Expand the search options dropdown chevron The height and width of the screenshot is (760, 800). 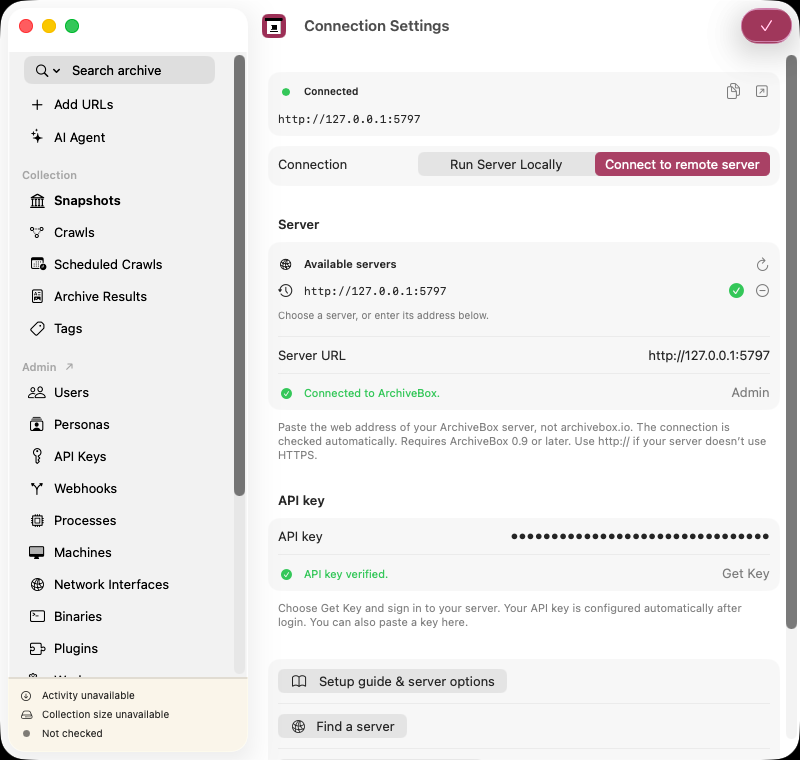coord(56,70)
